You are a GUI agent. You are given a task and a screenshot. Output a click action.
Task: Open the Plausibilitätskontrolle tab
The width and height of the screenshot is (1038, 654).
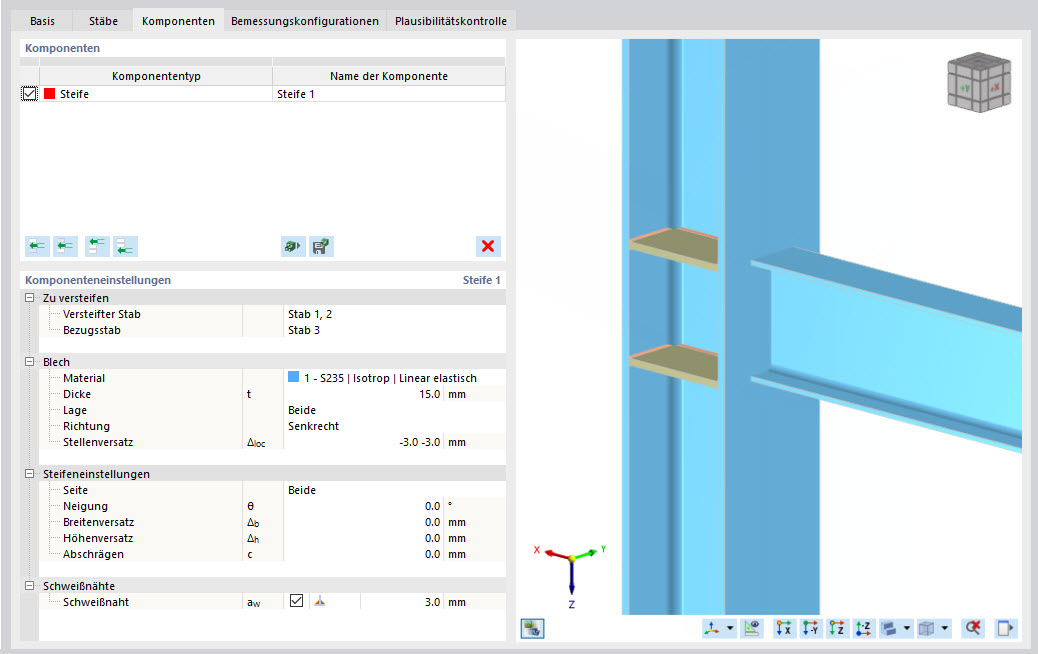click(x=451, y=21)
